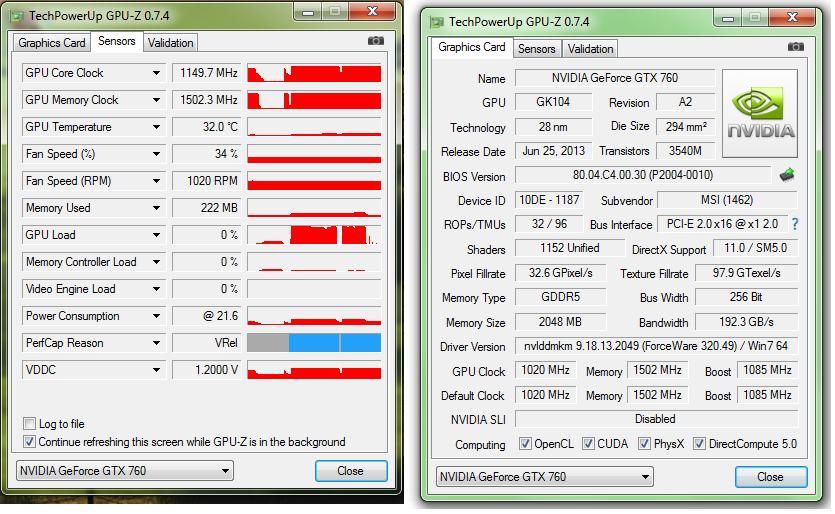
Task: Click the BIOS Version field value
Action: (643, 175)
